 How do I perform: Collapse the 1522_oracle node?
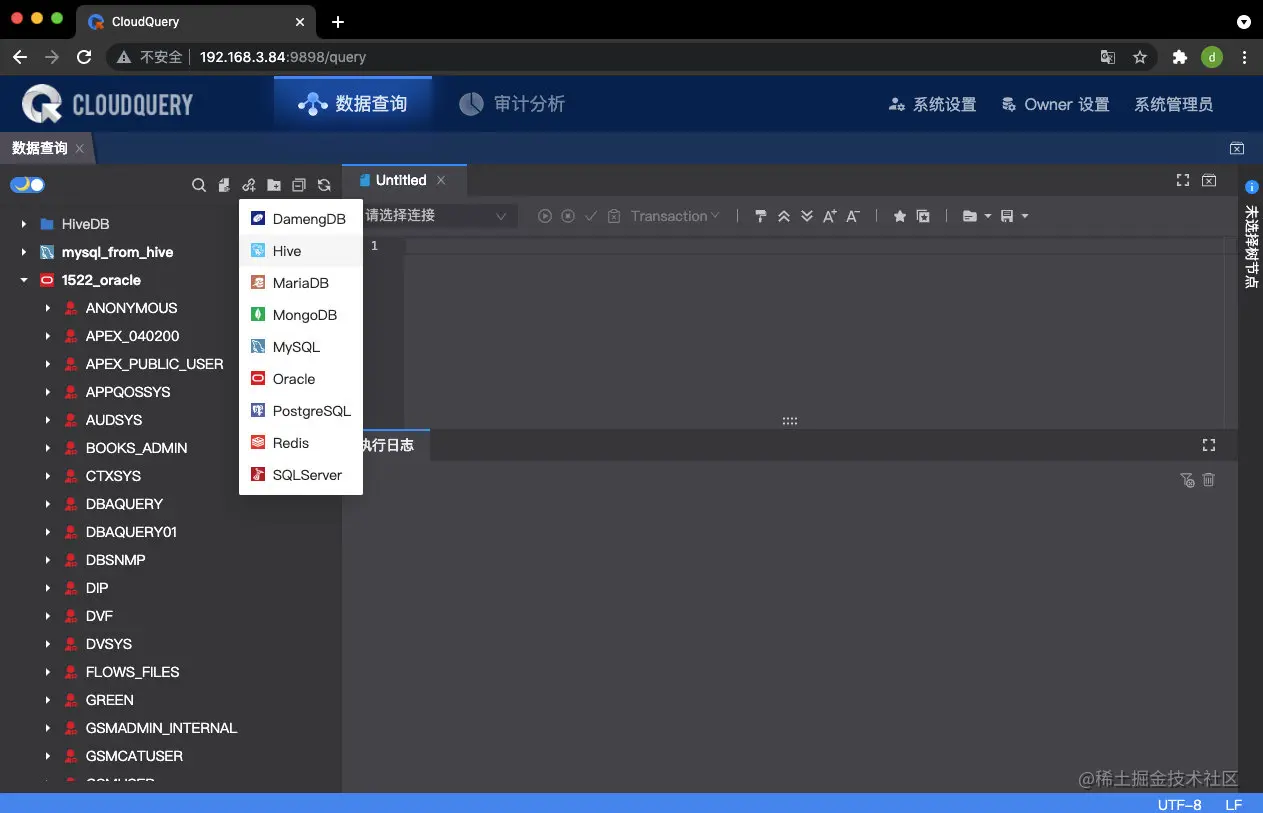(24, 280)
